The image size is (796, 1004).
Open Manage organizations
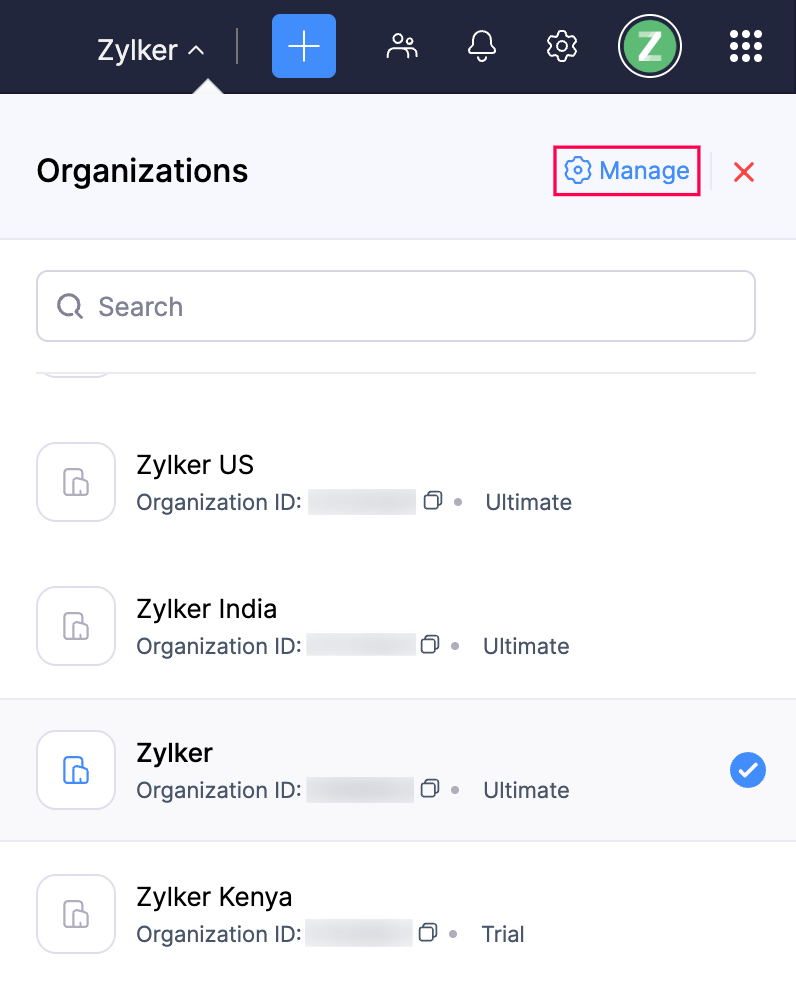coord(626,171)
